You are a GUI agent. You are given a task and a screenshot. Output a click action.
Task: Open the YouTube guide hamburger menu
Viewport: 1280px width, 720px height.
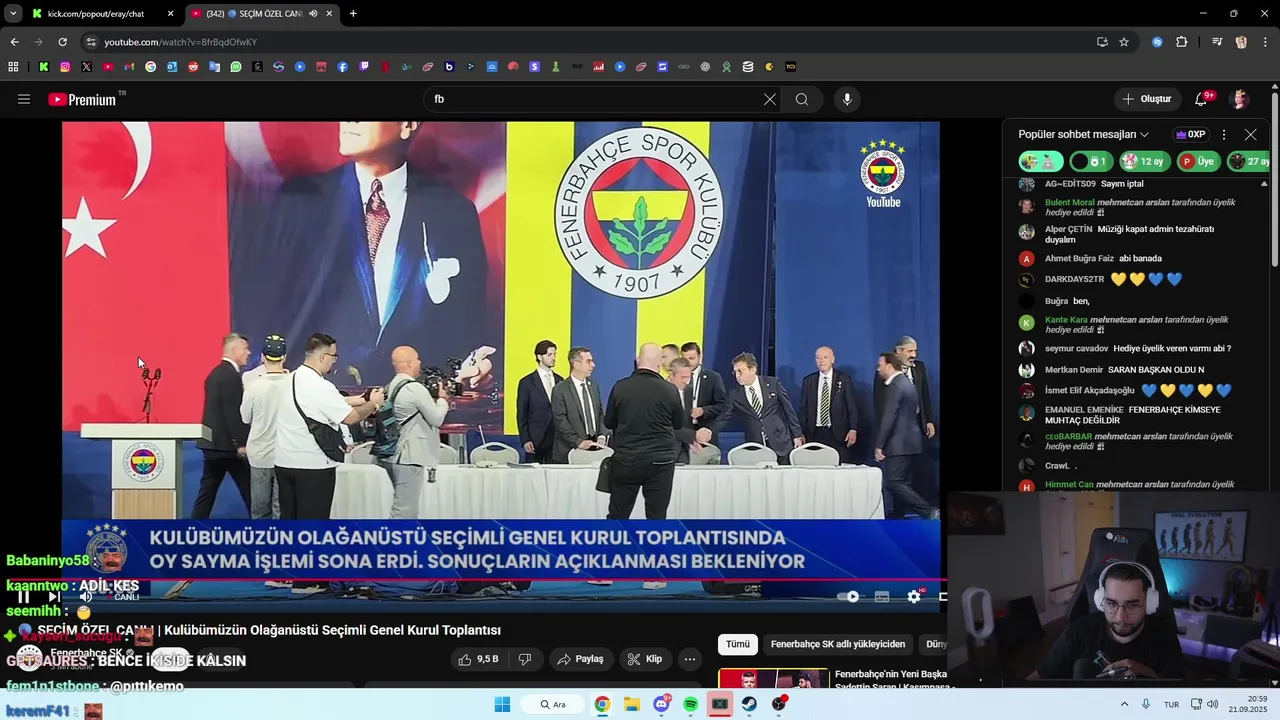click(x=24, y=99)
